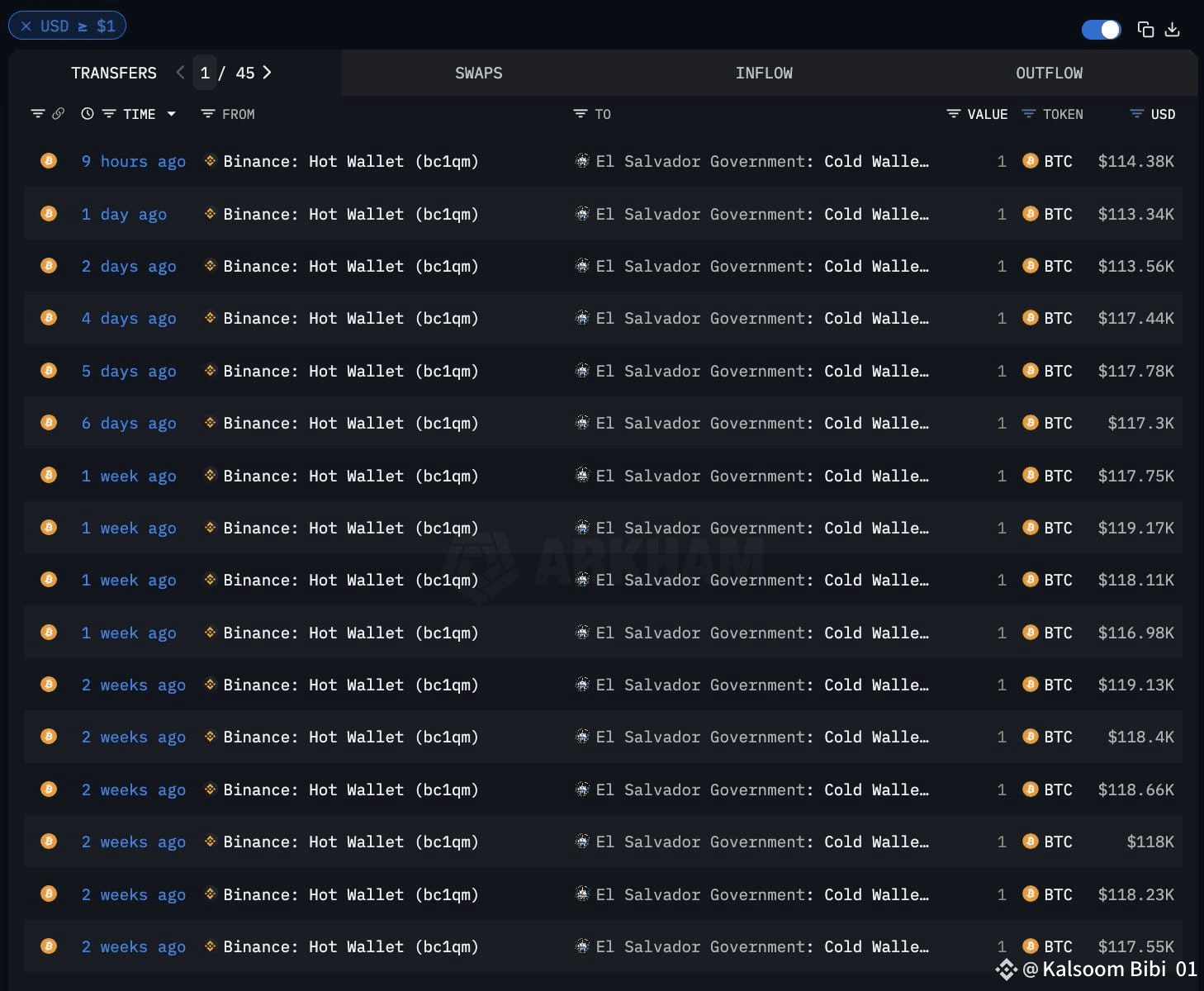1204x991 pixels.
Task: Click El Salvador emblem icon in 9 hours ago row
Action: point(582,161)
